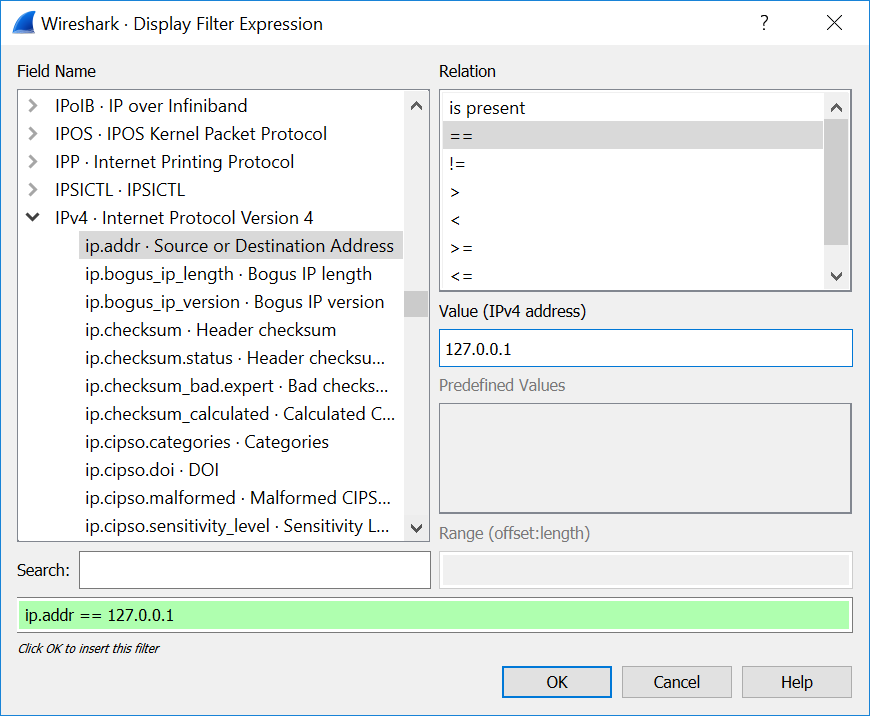
Task: Click the Cancel button
Action: [676, 682]
